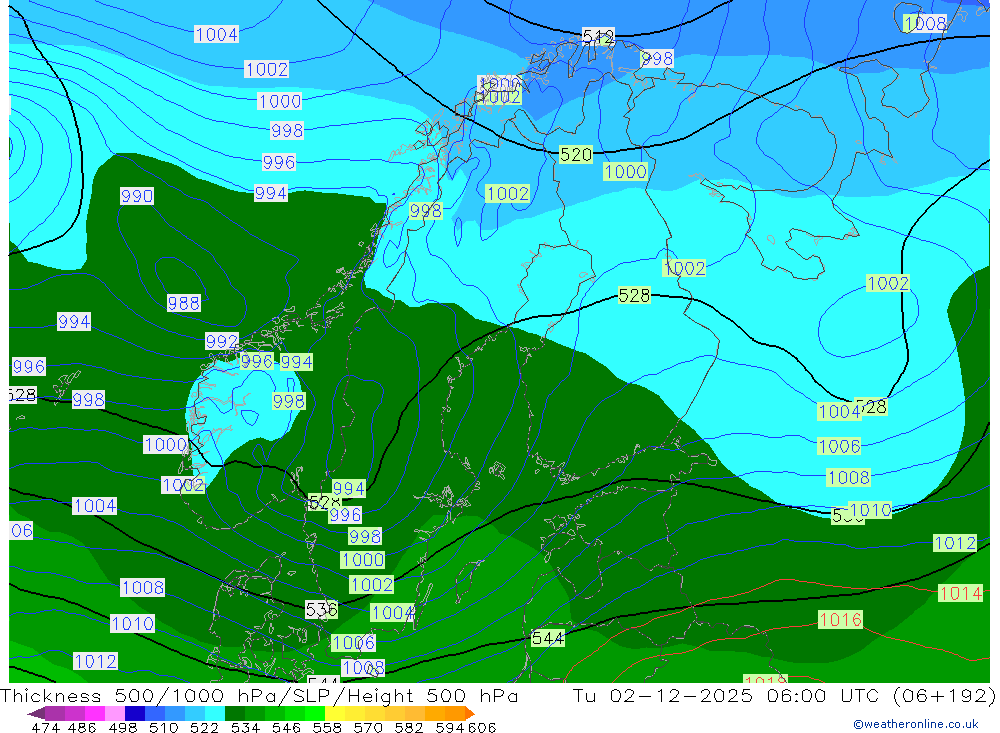Click the legend value 510
The height and width of the screenshot is (733, 1000).
tap(163, 728)
